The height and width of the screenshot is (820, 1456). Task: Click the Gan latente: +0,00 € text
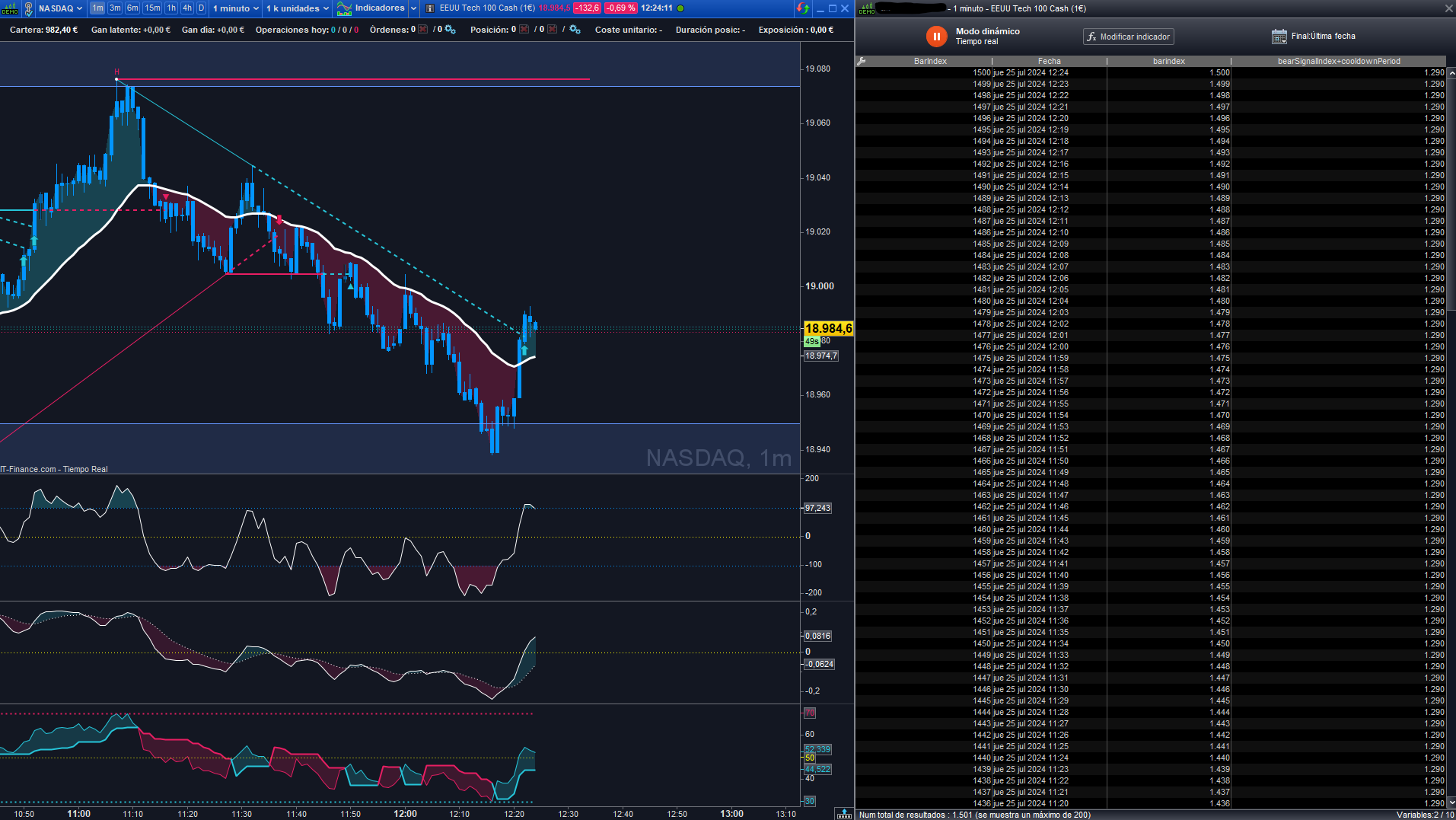click(x=131, y=30)
